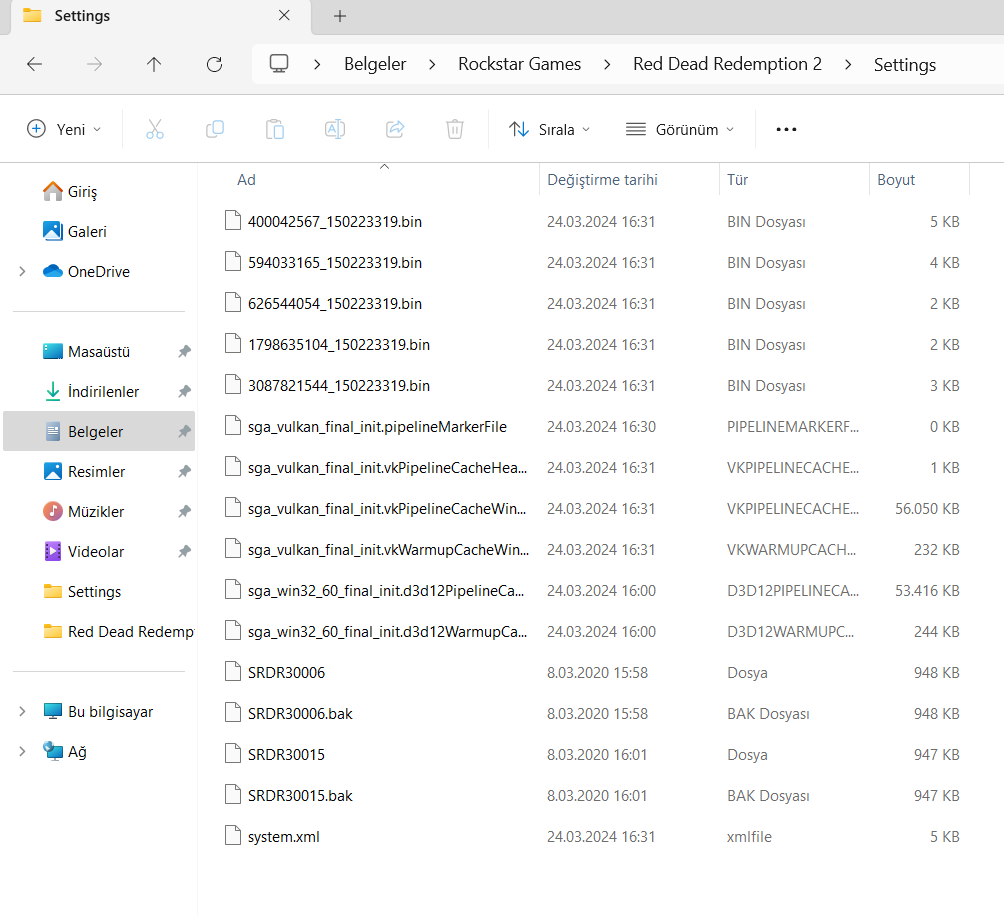The width and height of the screenshot is (1004, 915).
Task: Click the Delete trash icon
Action: coord(455,129)
